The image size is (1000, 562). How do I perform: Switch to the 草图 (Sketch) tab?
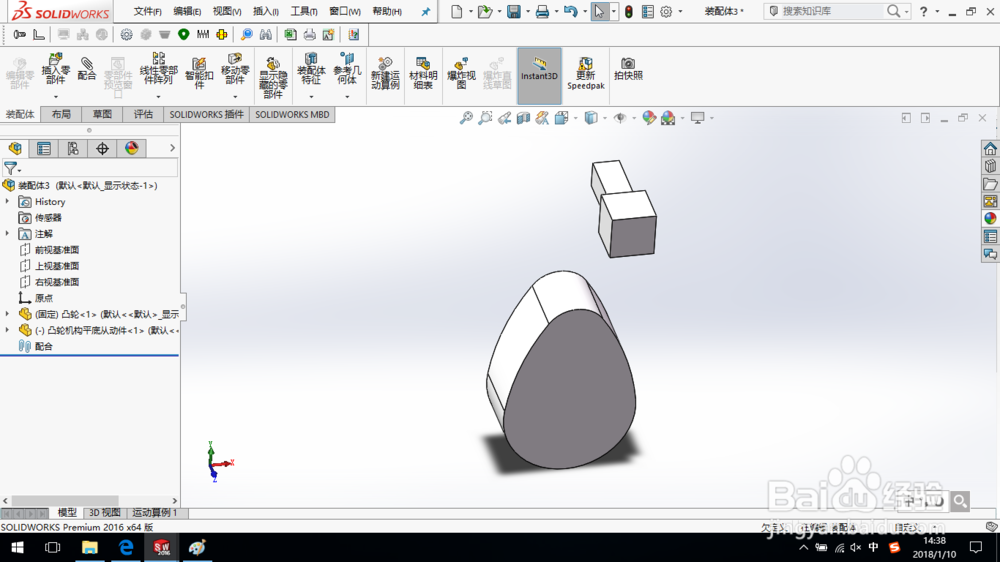tap(102, 114)
